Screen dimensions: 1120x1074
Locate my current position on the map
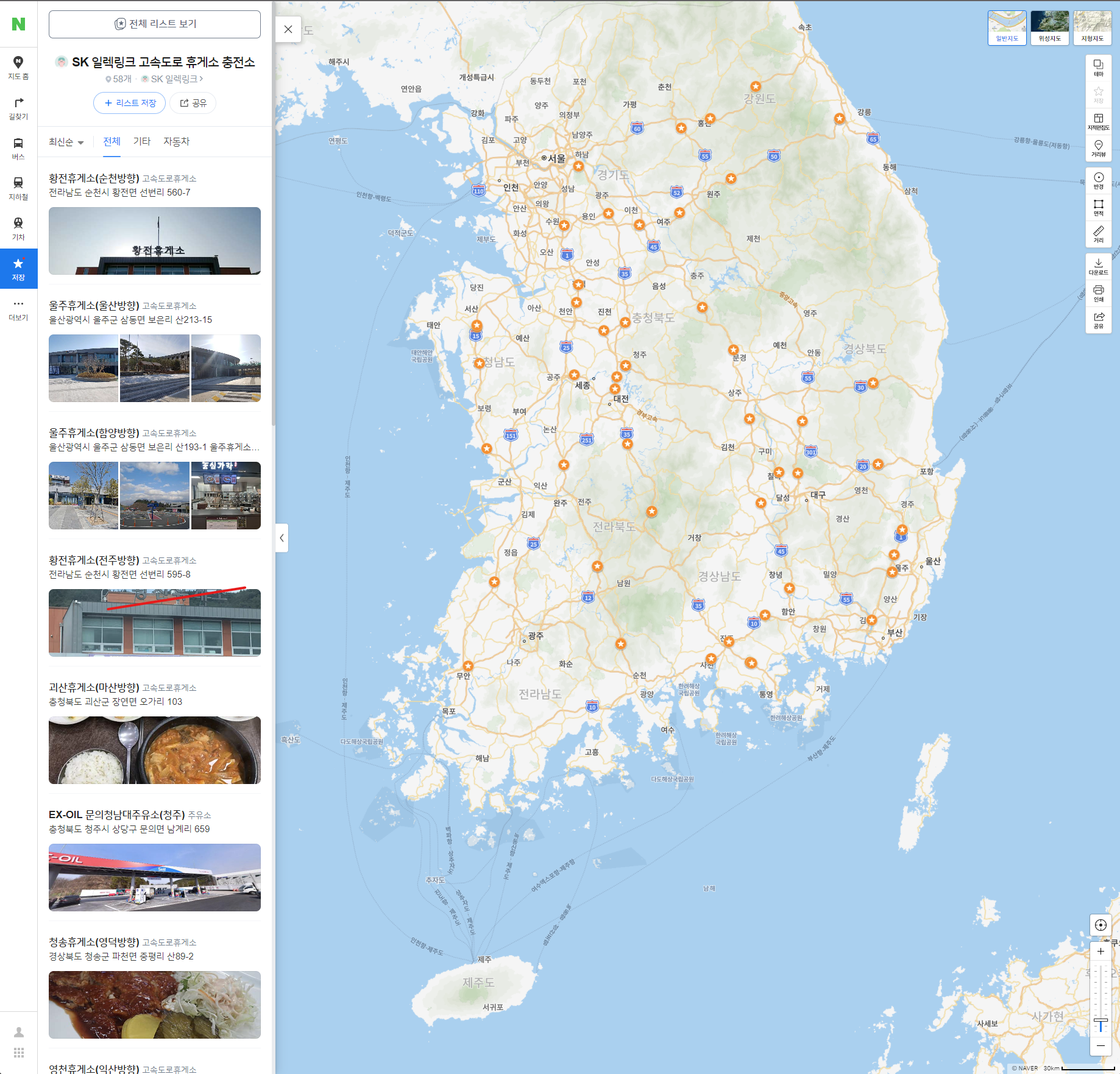coord(1101,925)
